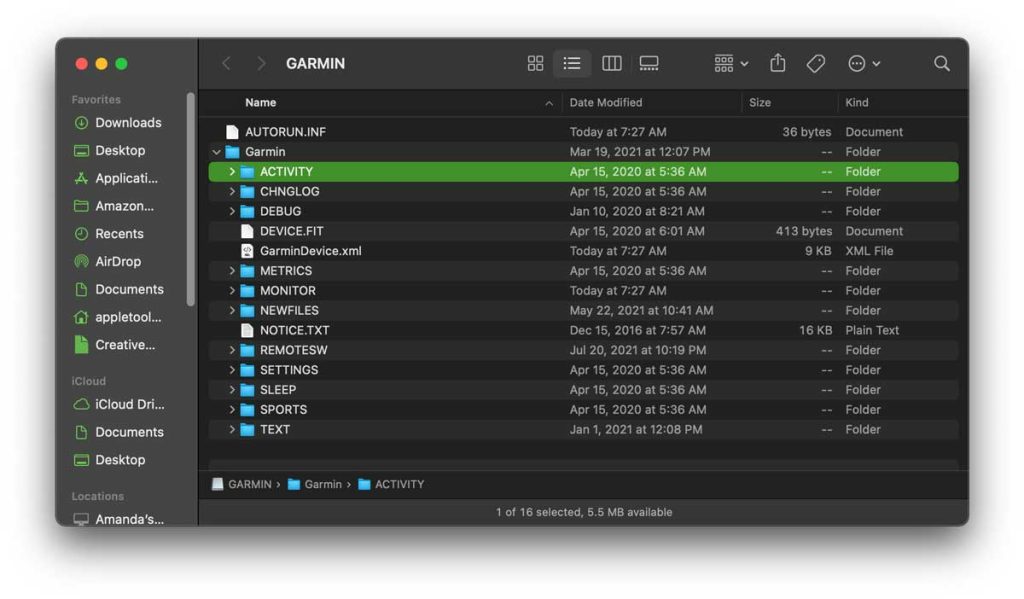The width and height of the screenshot is (1024, 599).
Task: Switch to icon view in toolbar
Action: pos(535,63)
